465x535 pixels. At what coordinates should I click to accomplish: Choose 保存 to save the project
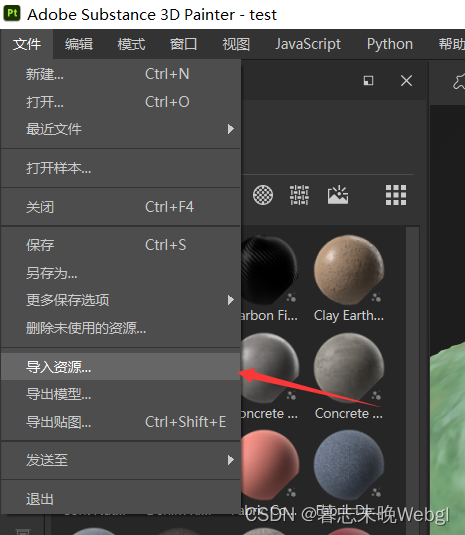[x=120, y=245]
